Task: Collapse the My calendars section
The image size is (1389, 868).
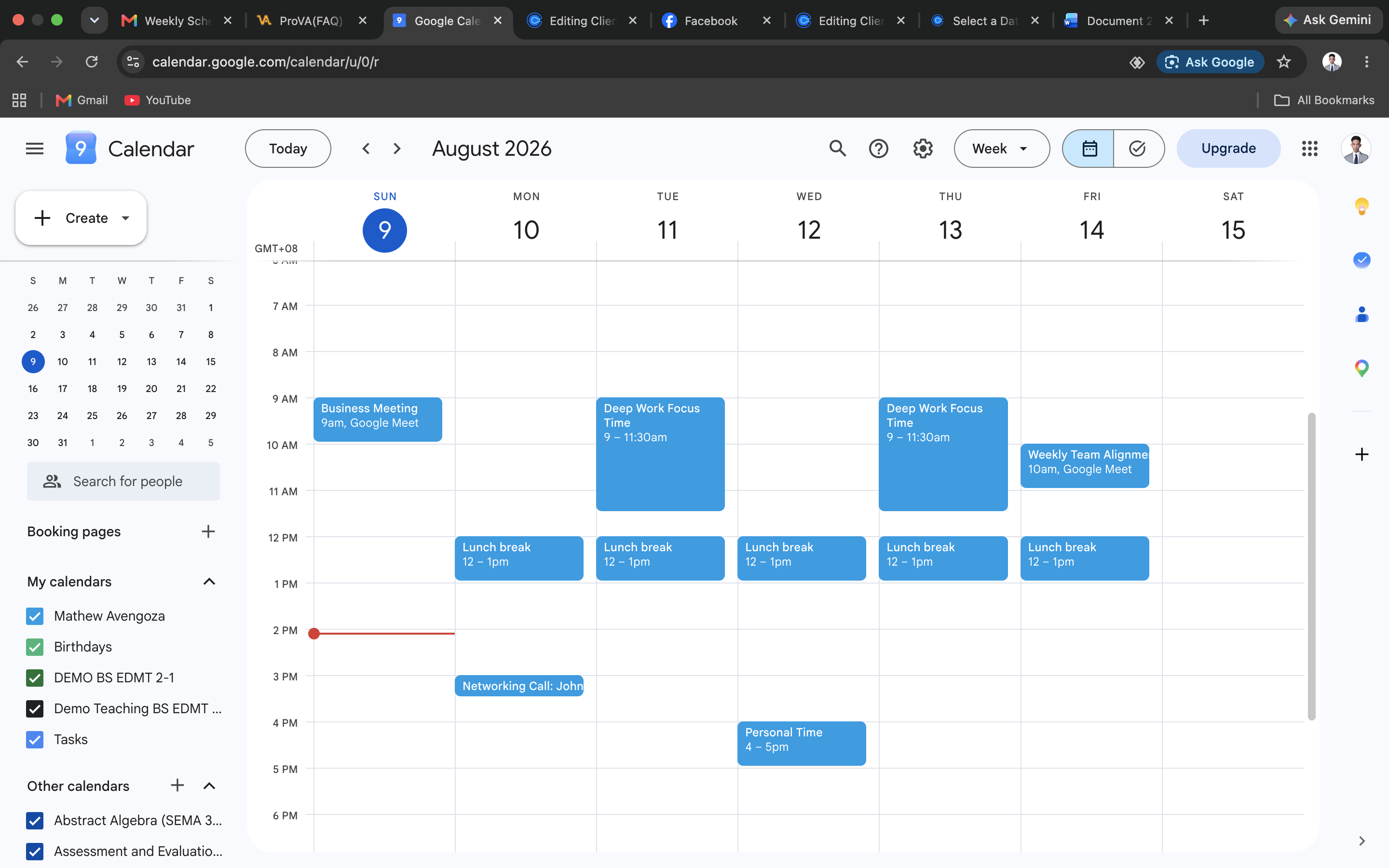Action: (209, 582)
